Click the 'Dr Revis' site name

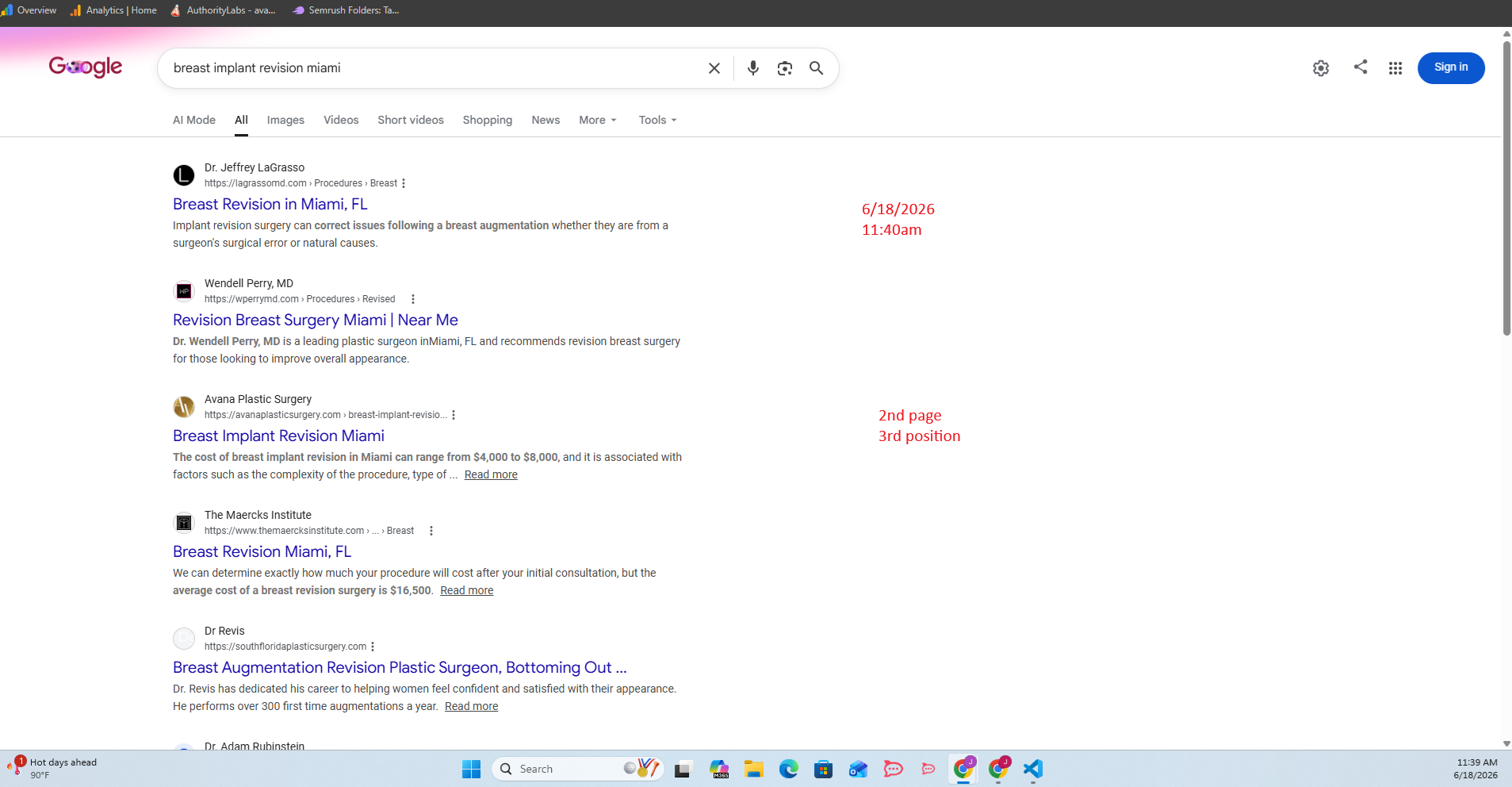click(x=224, y=631)
